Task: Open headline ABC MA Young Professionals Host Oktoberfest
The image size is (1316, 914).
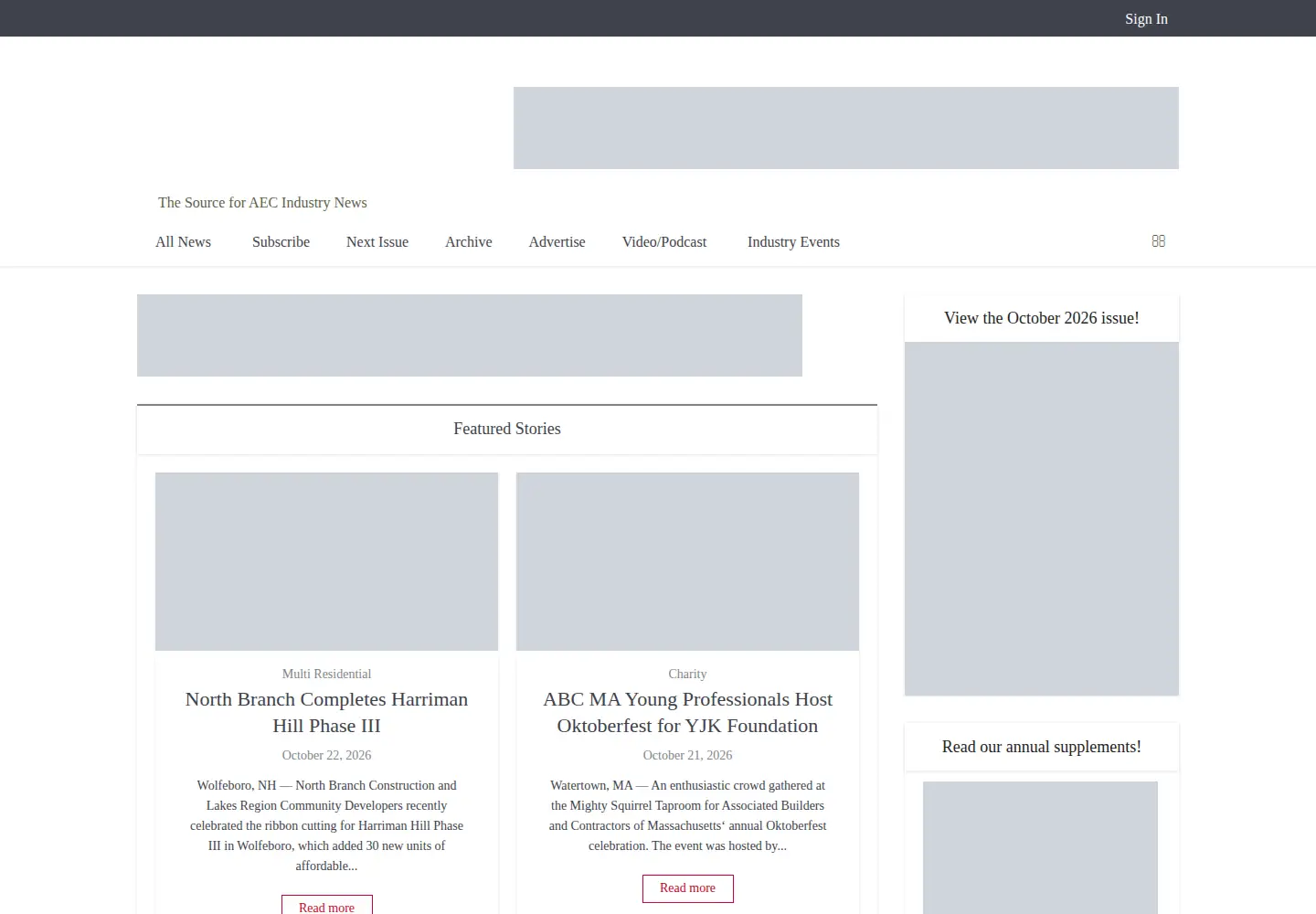Action: (687, 713)
